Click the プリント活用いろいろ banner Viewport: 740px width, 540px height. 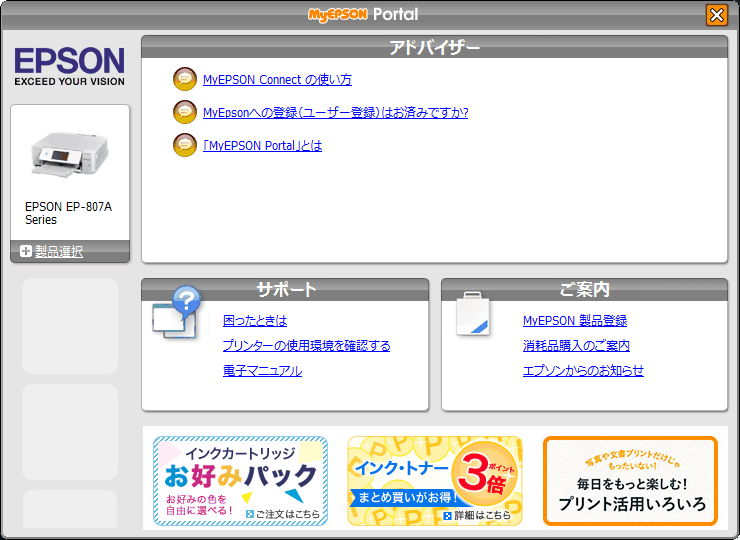click(x=631, y=481)
